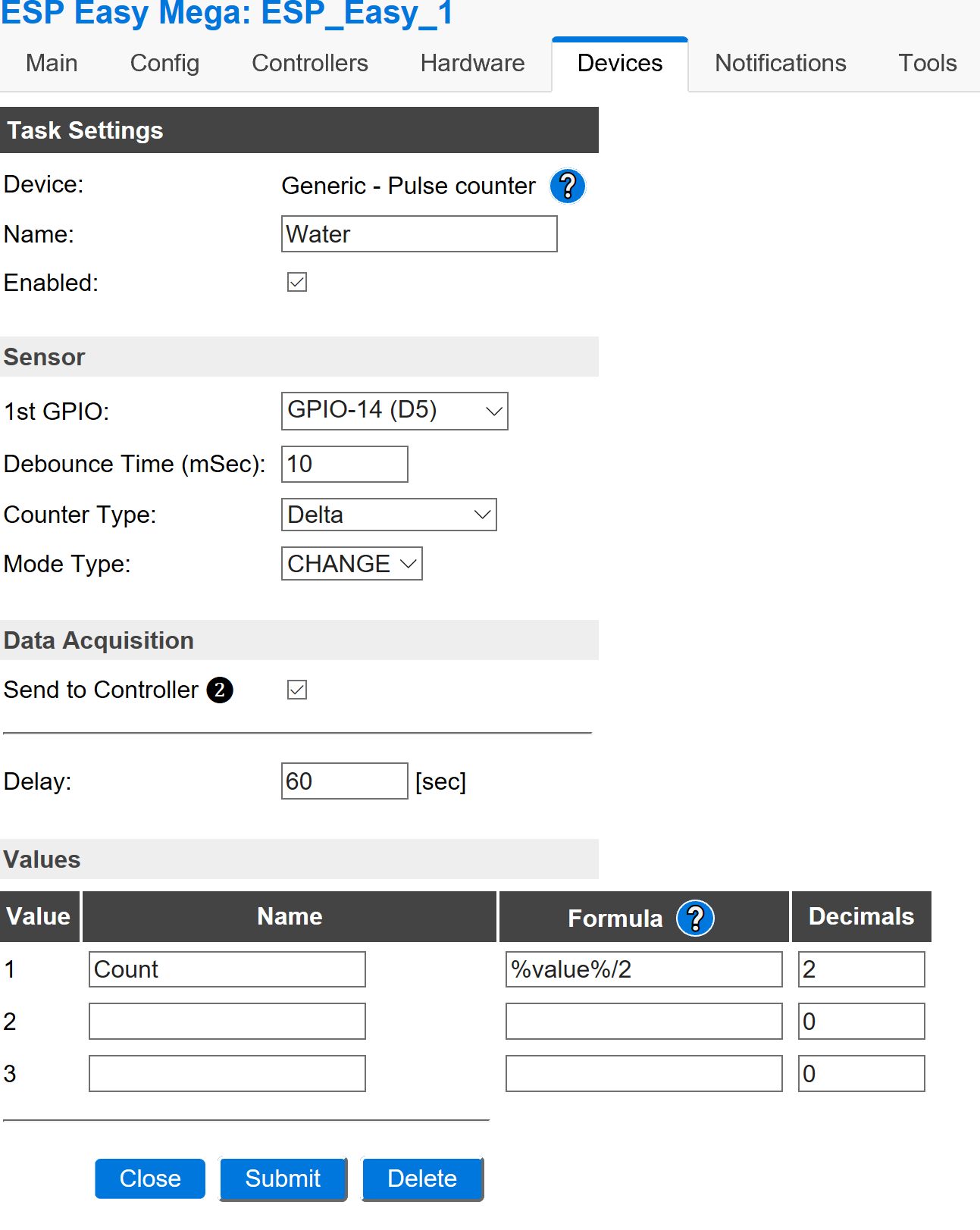Open the Tools tab
Viewport: 980px width, 1230px height.
click(x=928, y=64)
